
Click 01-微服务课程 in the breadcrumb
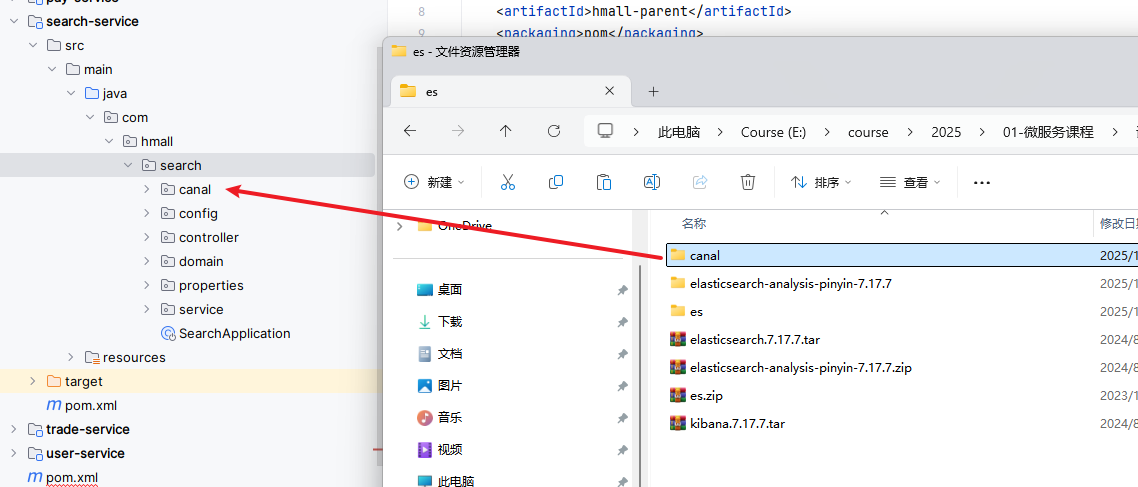(x=1048, y=132)
